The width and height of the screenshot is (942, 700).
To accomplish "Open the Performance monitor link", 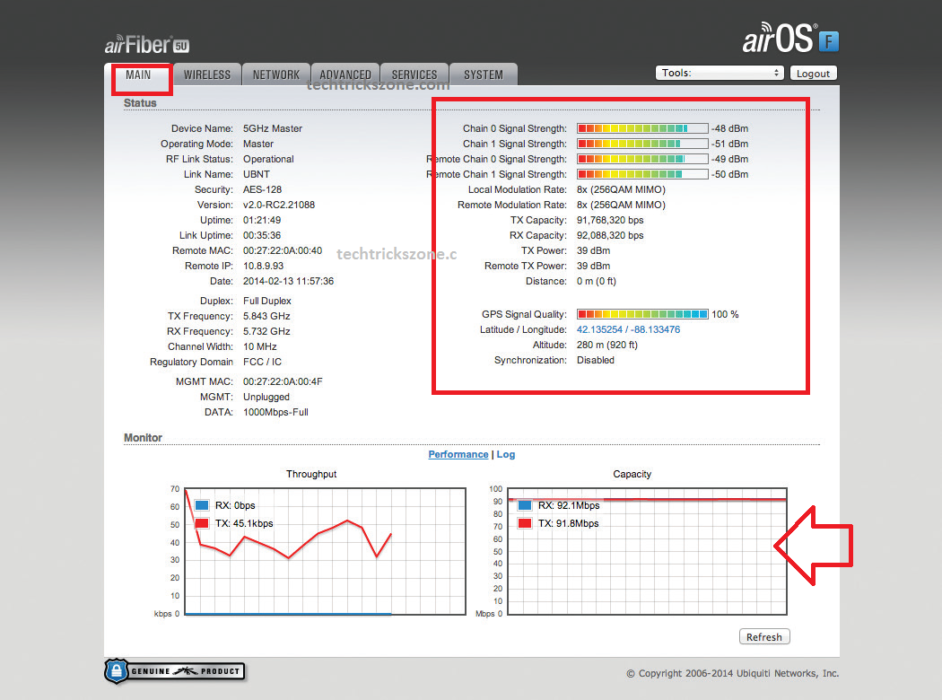I will tap(458, 454).
